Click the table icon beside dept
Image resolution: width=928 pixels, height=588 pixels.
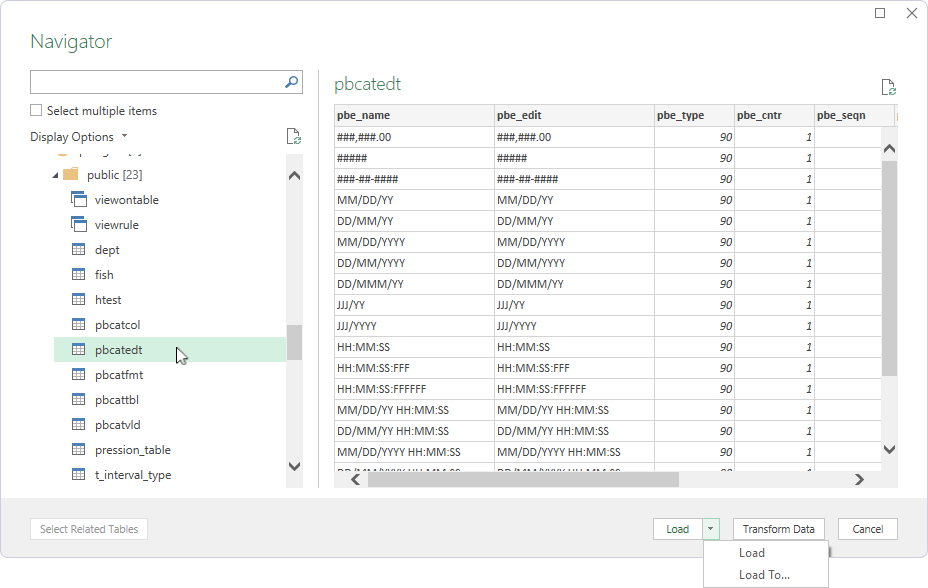78,249
